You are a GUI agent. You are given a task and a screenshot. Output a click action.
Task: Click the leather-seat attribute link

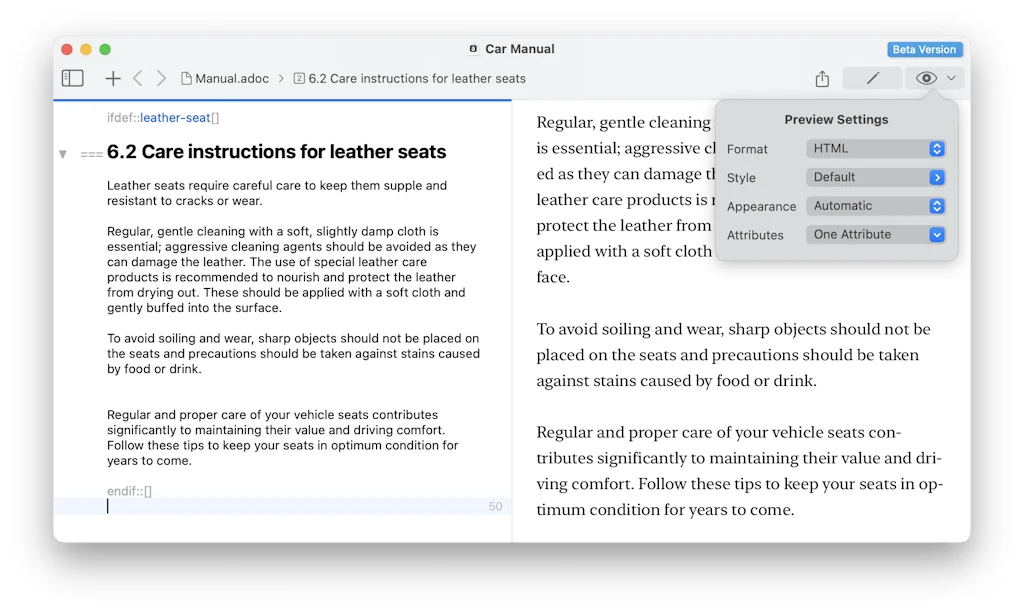tap(176, 117)
